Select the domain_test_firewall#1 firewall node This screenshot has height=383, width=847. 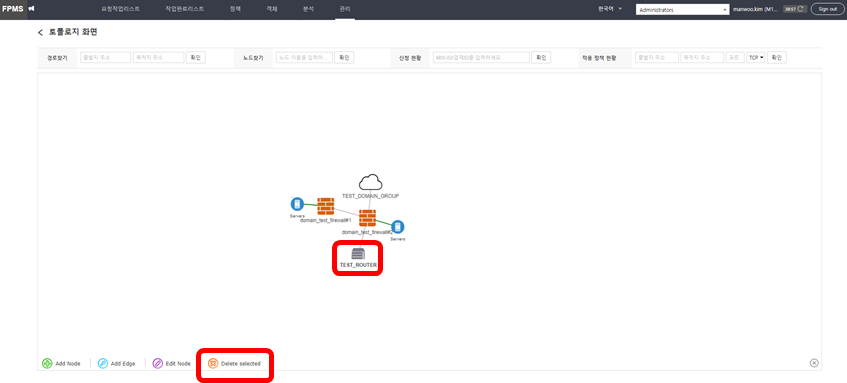[x=325, y=206]
